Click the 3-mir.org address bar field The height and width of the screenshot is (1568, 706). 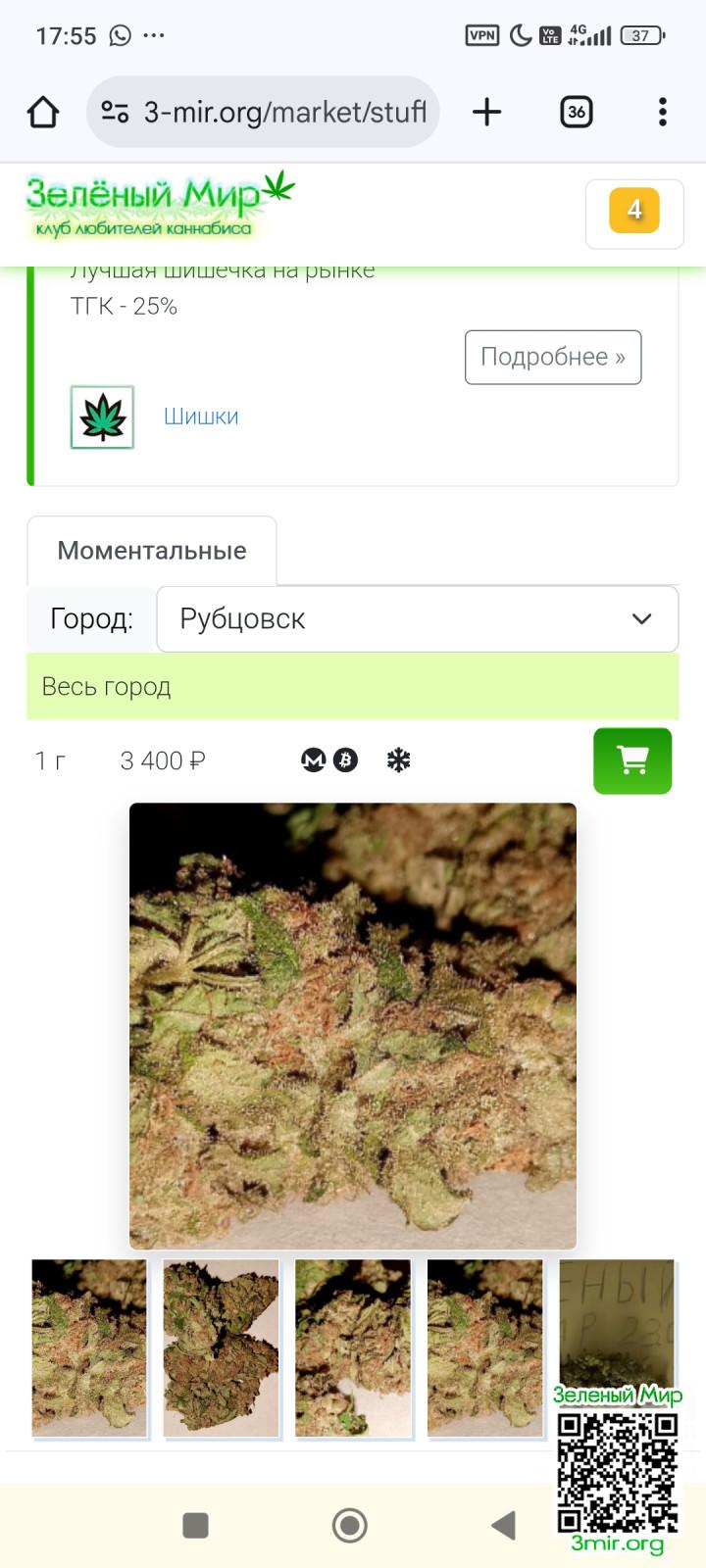click(263, 112)
